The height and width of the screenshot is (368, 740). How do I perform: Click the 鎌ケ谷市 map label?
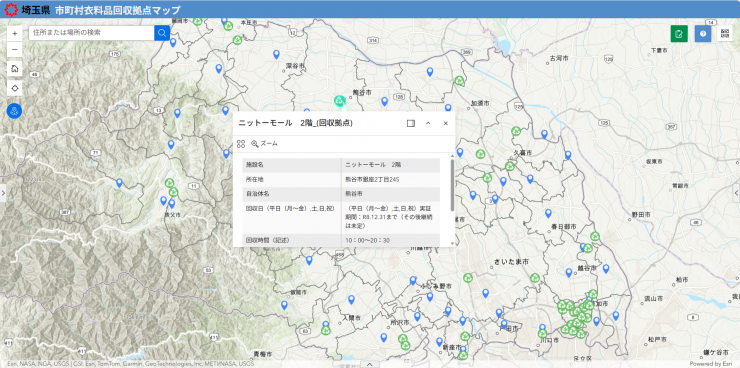click(x=715, y=352)
